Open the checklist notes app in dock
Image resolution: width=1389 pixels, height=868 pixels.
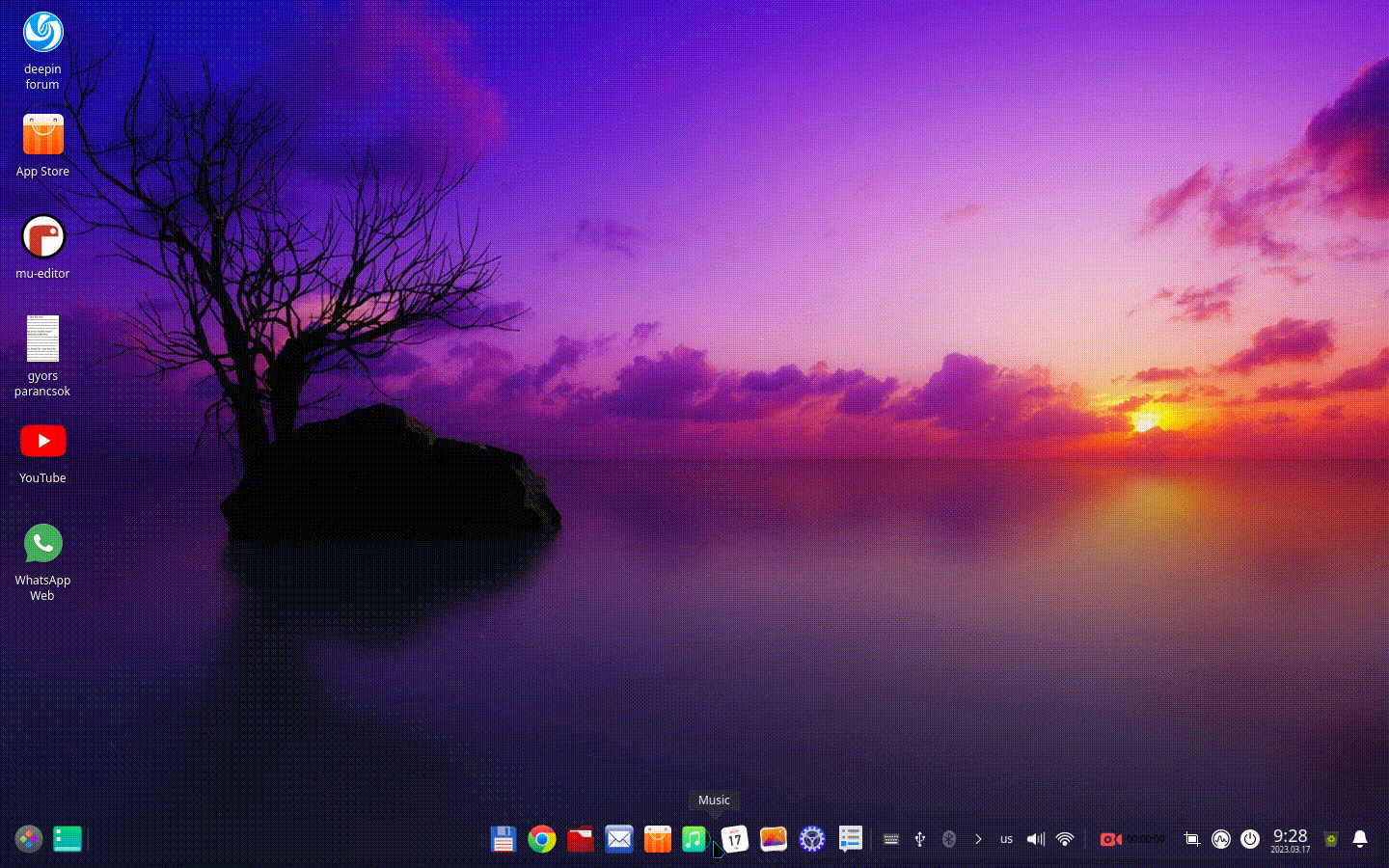point(851,839)
